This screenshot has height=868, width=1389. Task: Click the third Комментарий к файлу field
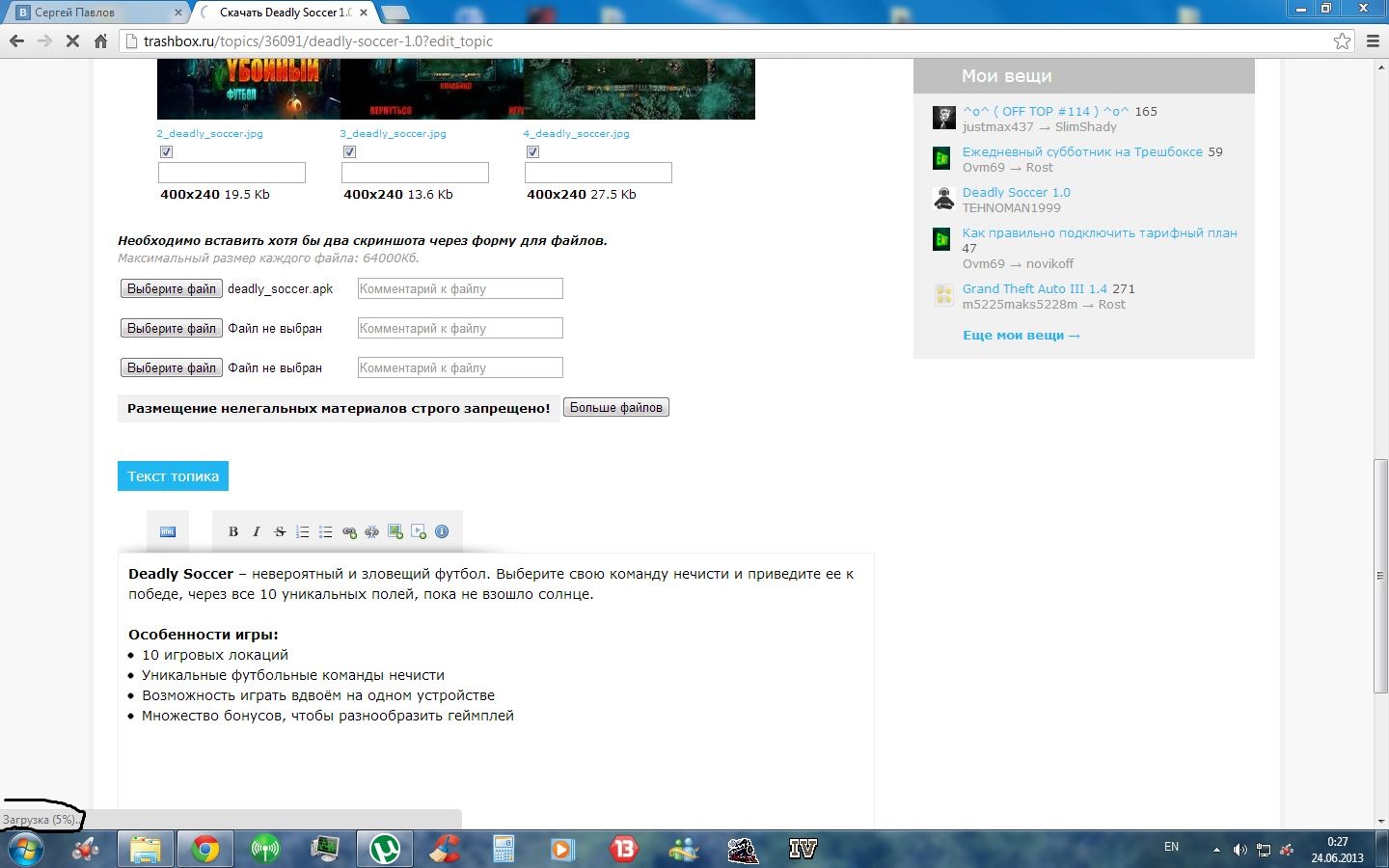[460, 367]
